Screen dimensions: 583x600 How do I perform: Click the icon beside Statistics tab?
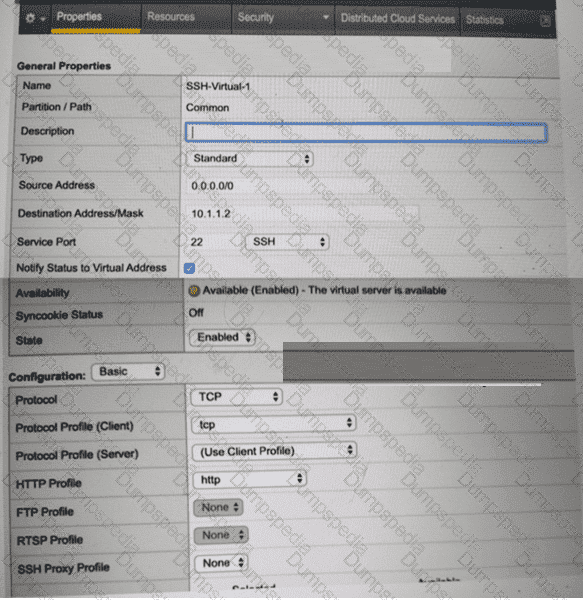[x=545, y=21]
